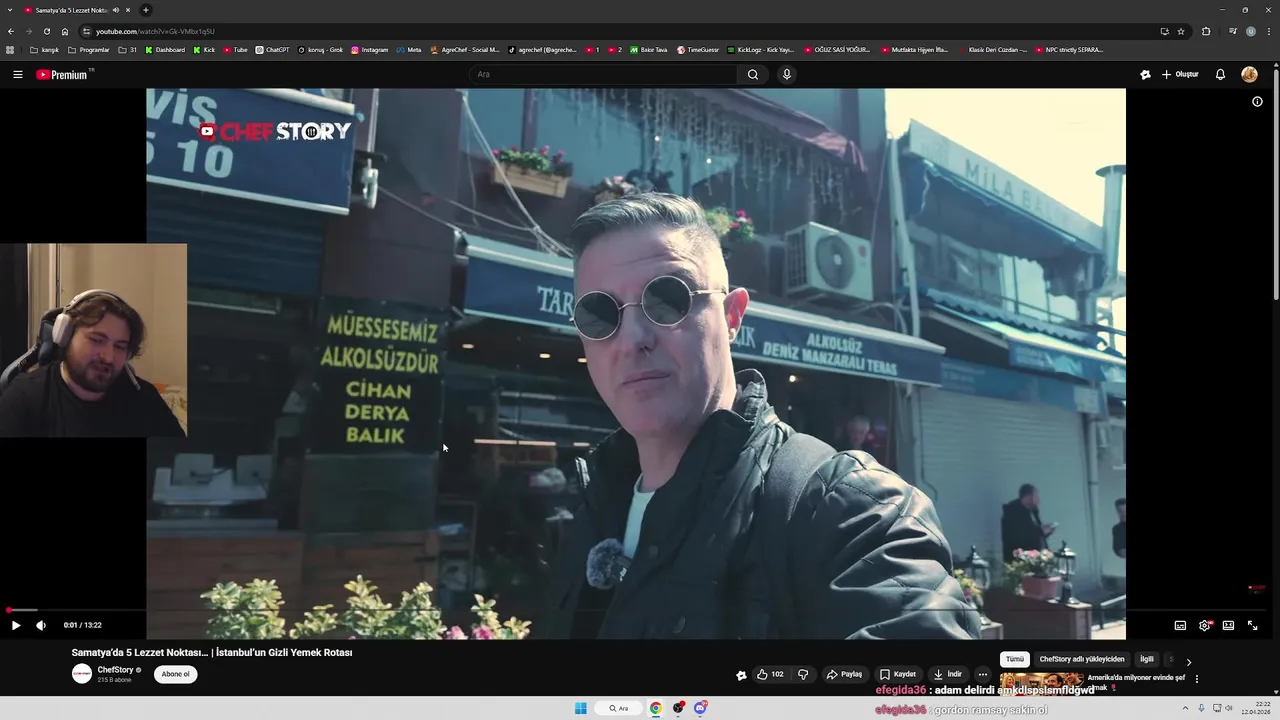Viewport: 1280px width, 720px height.
Task: Open video player settings gear
Action: click(1204, 625)
